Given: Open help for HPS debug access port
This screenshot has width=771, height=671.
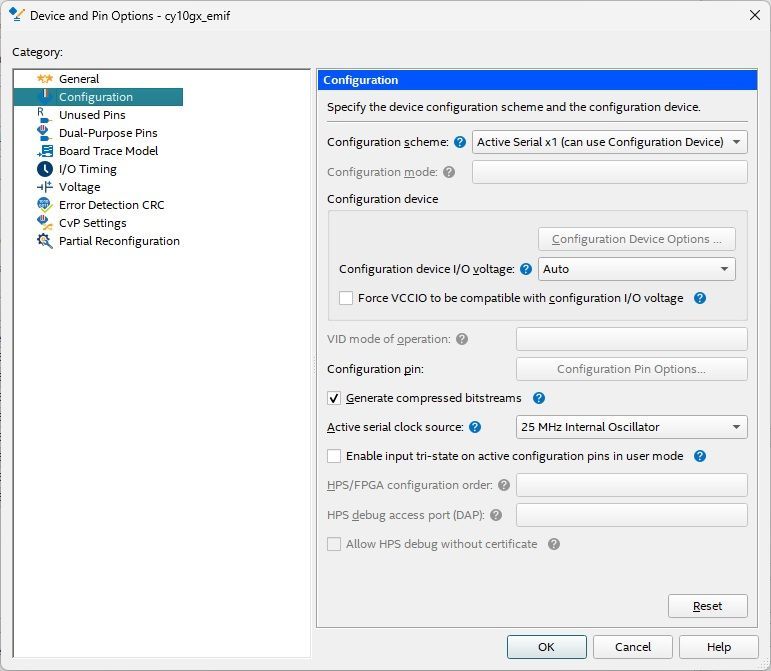Looking at the screenshot, I should coord(496,515).
